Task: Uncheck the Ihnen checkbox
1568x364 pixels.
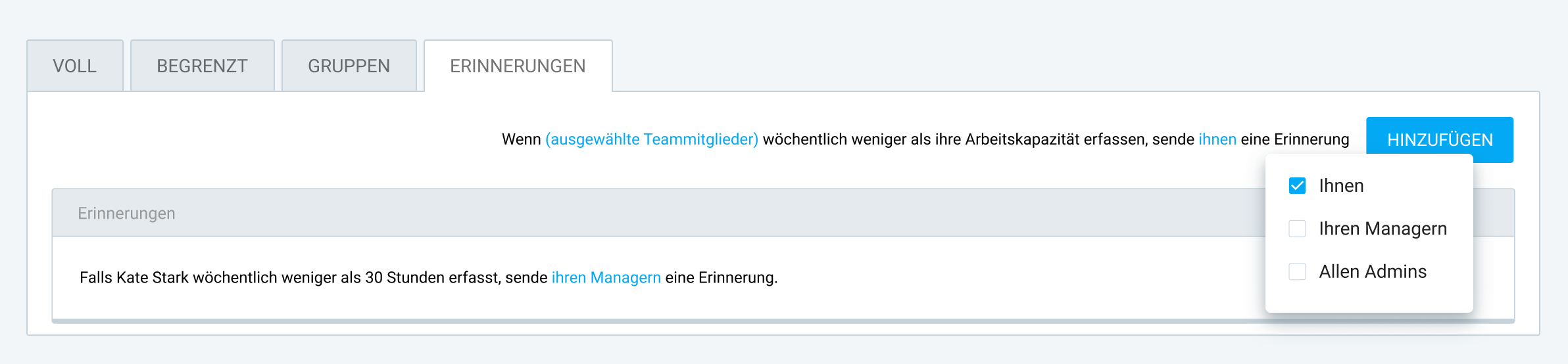Action: coord(1297,186)
